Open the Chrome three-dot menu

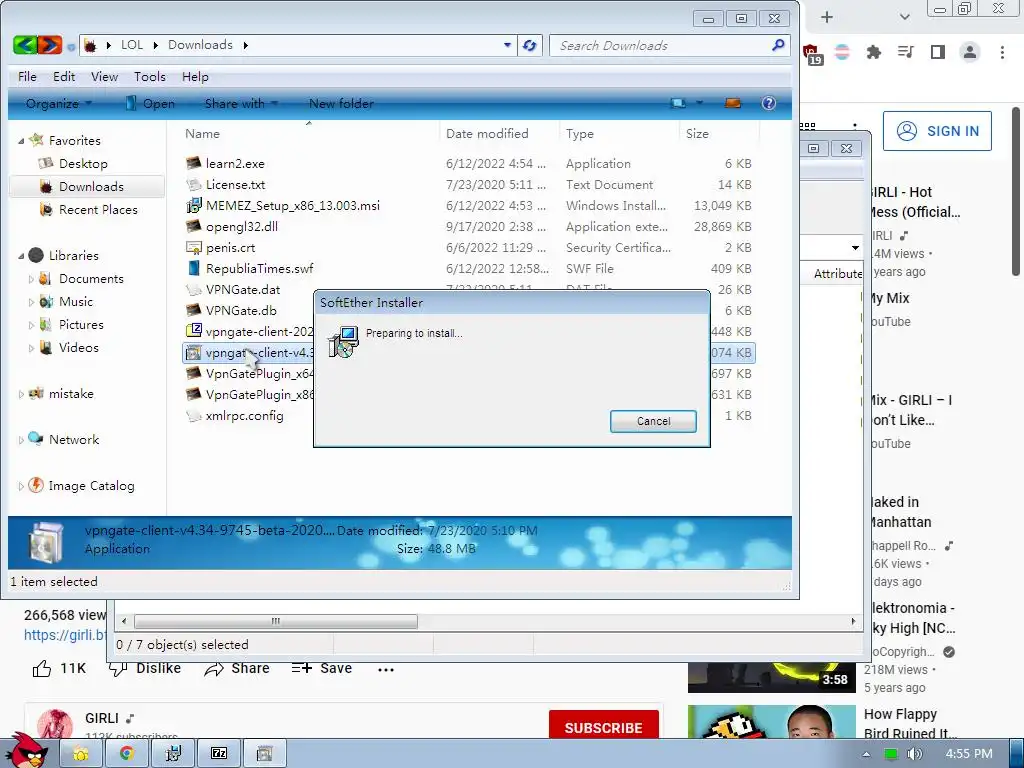pos(1002,52)
